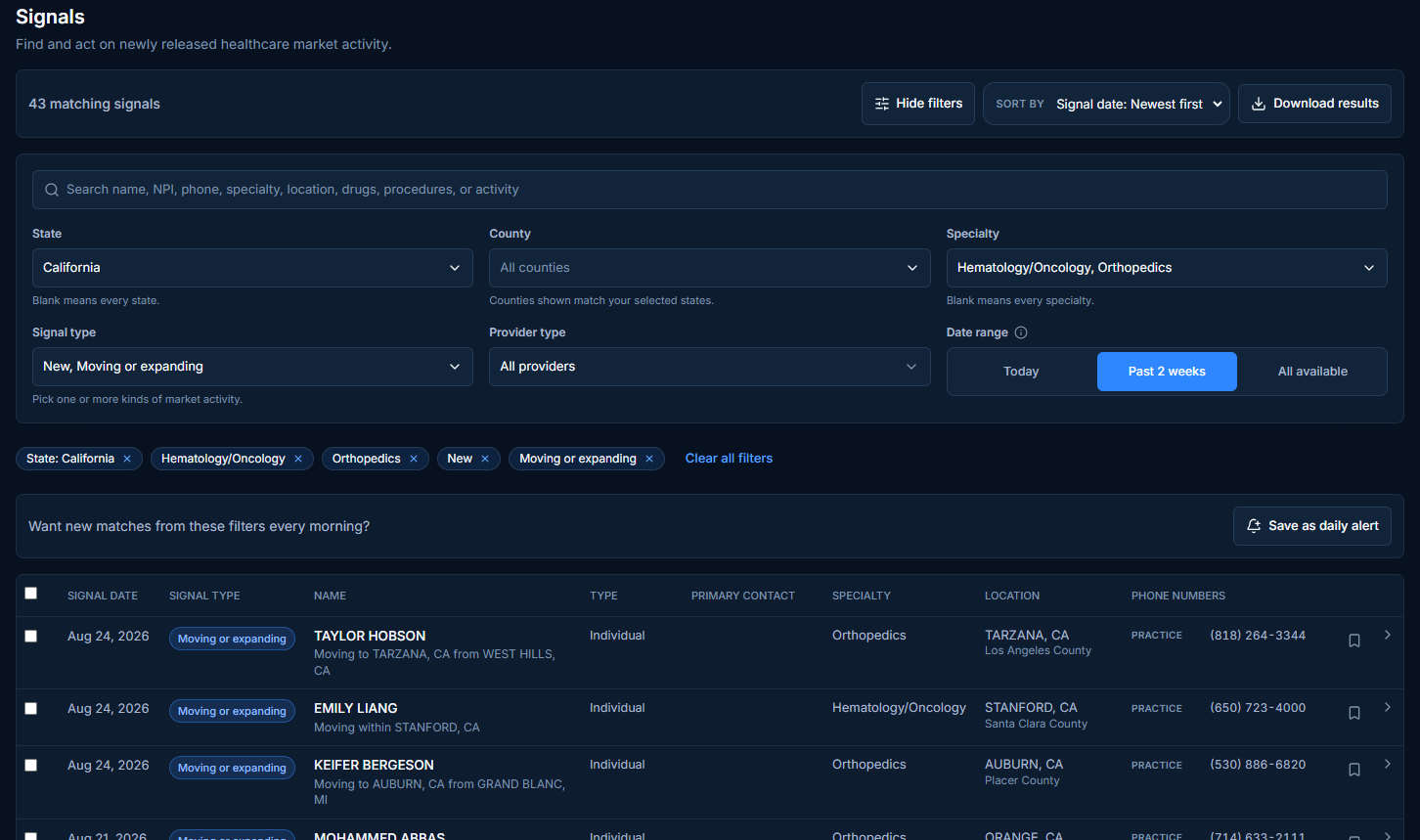Image resolution: width=1420 pixels, height=840 pixels.
Task: Check the Keifer Bergeson row checkbox
Action: [31, 766]
